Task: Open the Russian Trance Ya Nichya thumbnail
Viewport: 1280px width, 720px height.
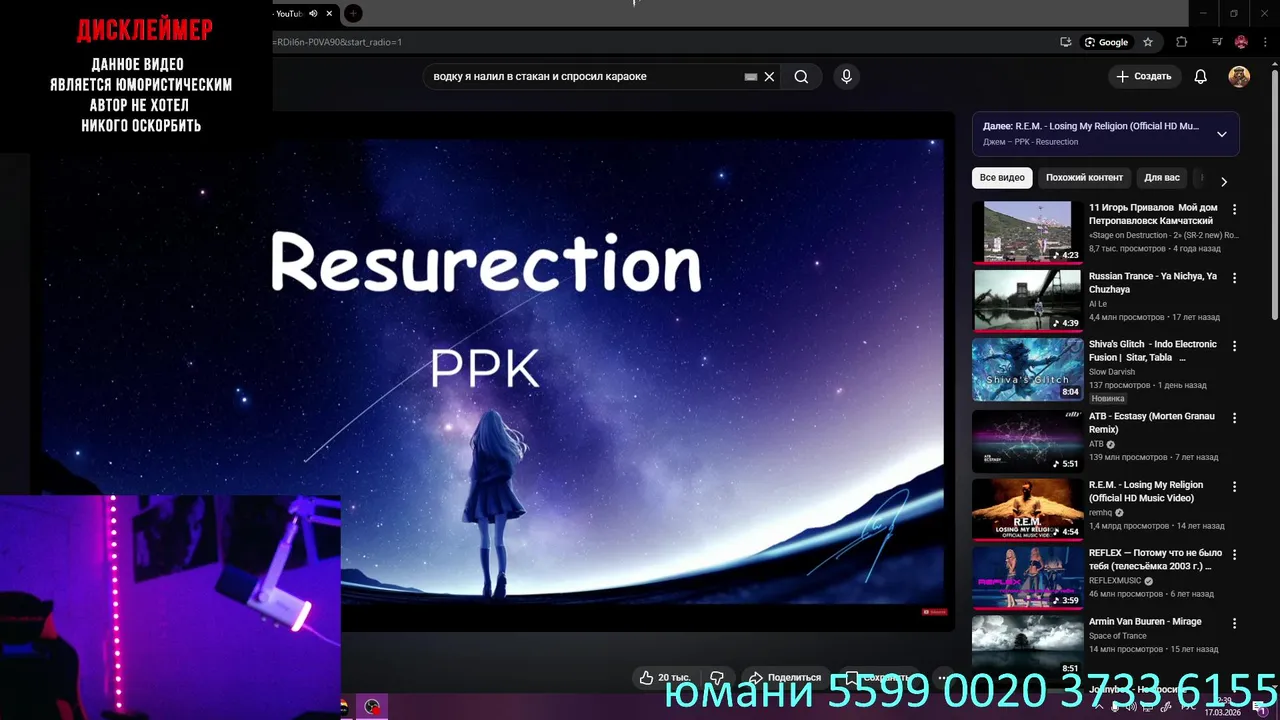Action: (1027, 300)
